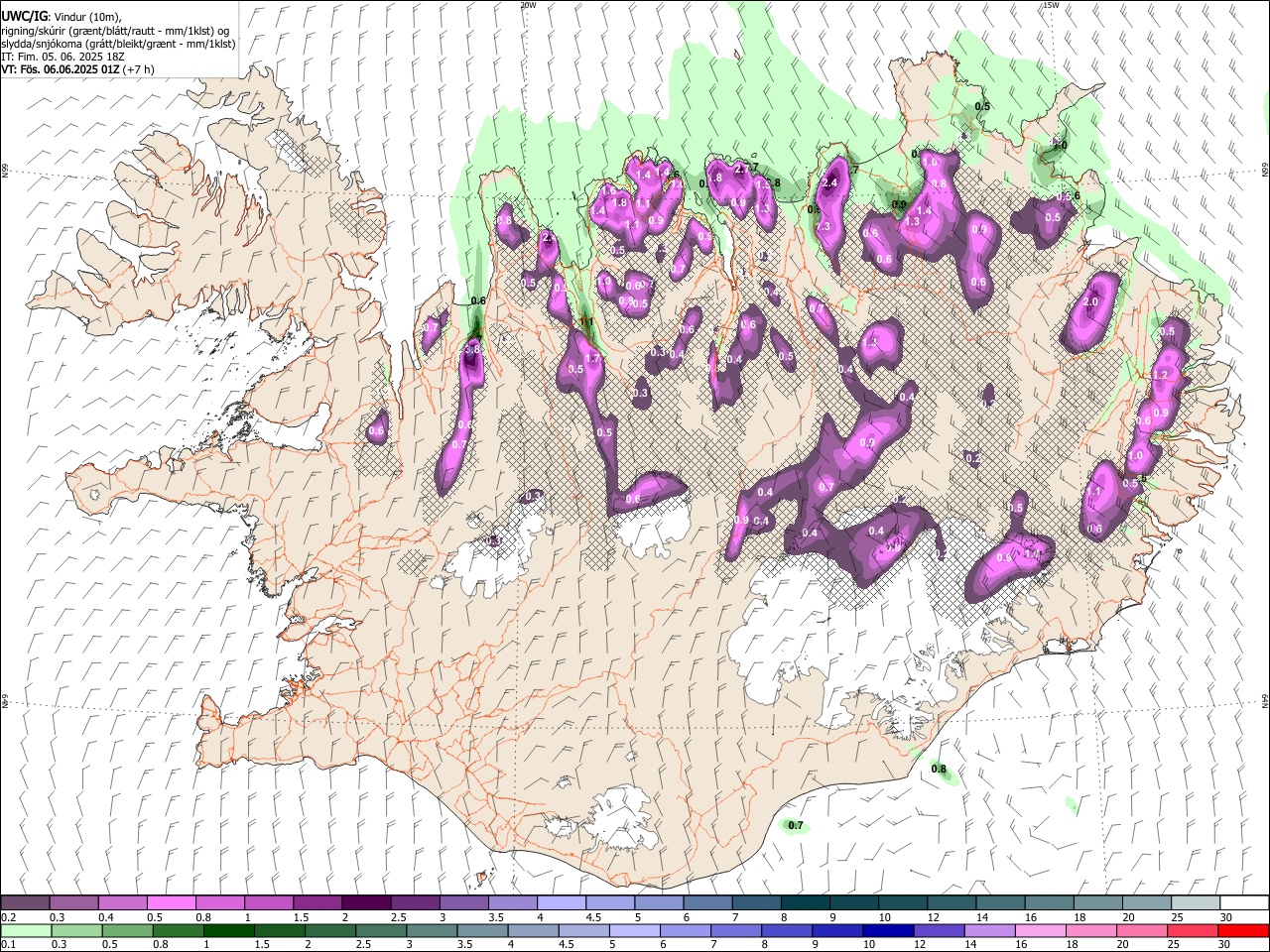Click the pale pink swatch labeled 16 in the lower legend

[1040, 930]
